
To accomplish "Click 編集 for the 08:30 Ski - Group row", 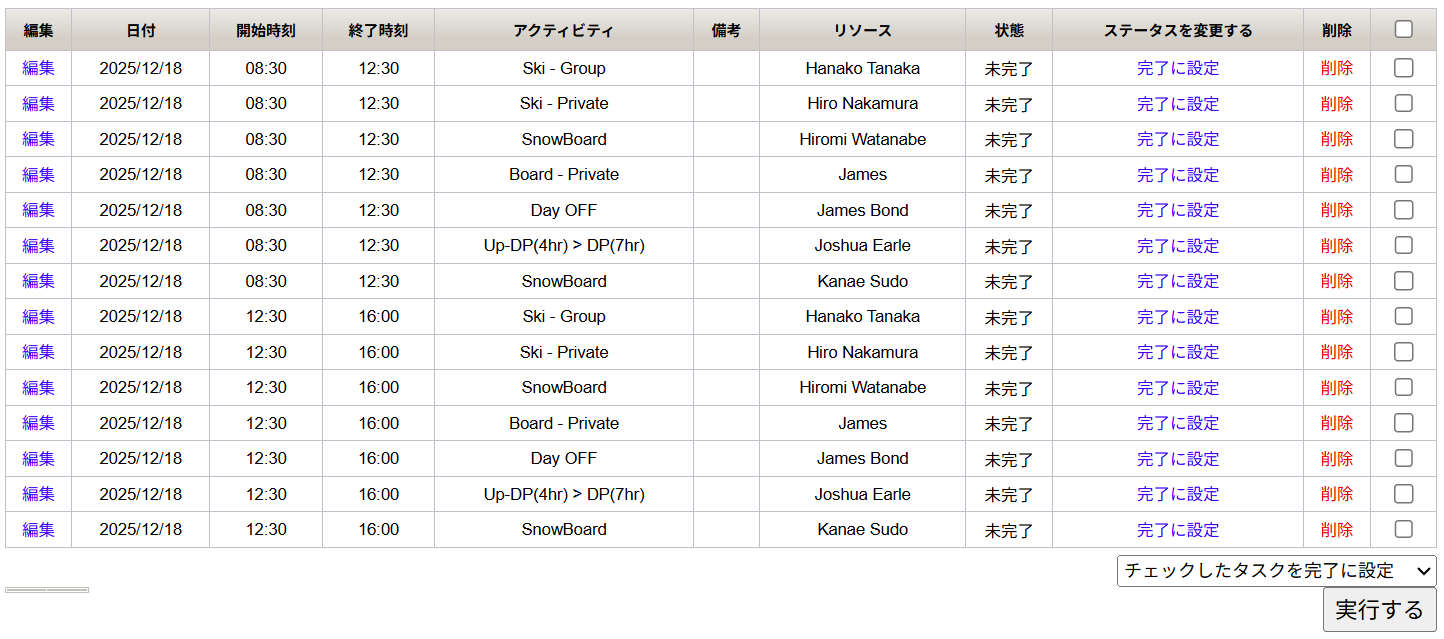I will 38,68.
